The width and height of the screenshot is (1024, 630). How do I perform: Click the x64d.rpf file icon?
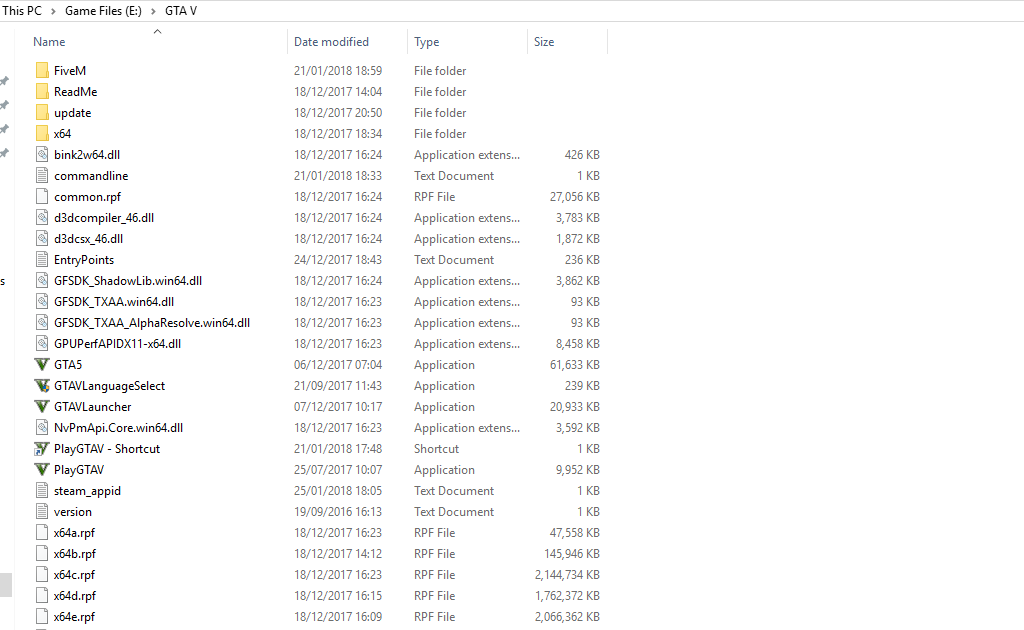pyautogui.click(x=42, y=595)
